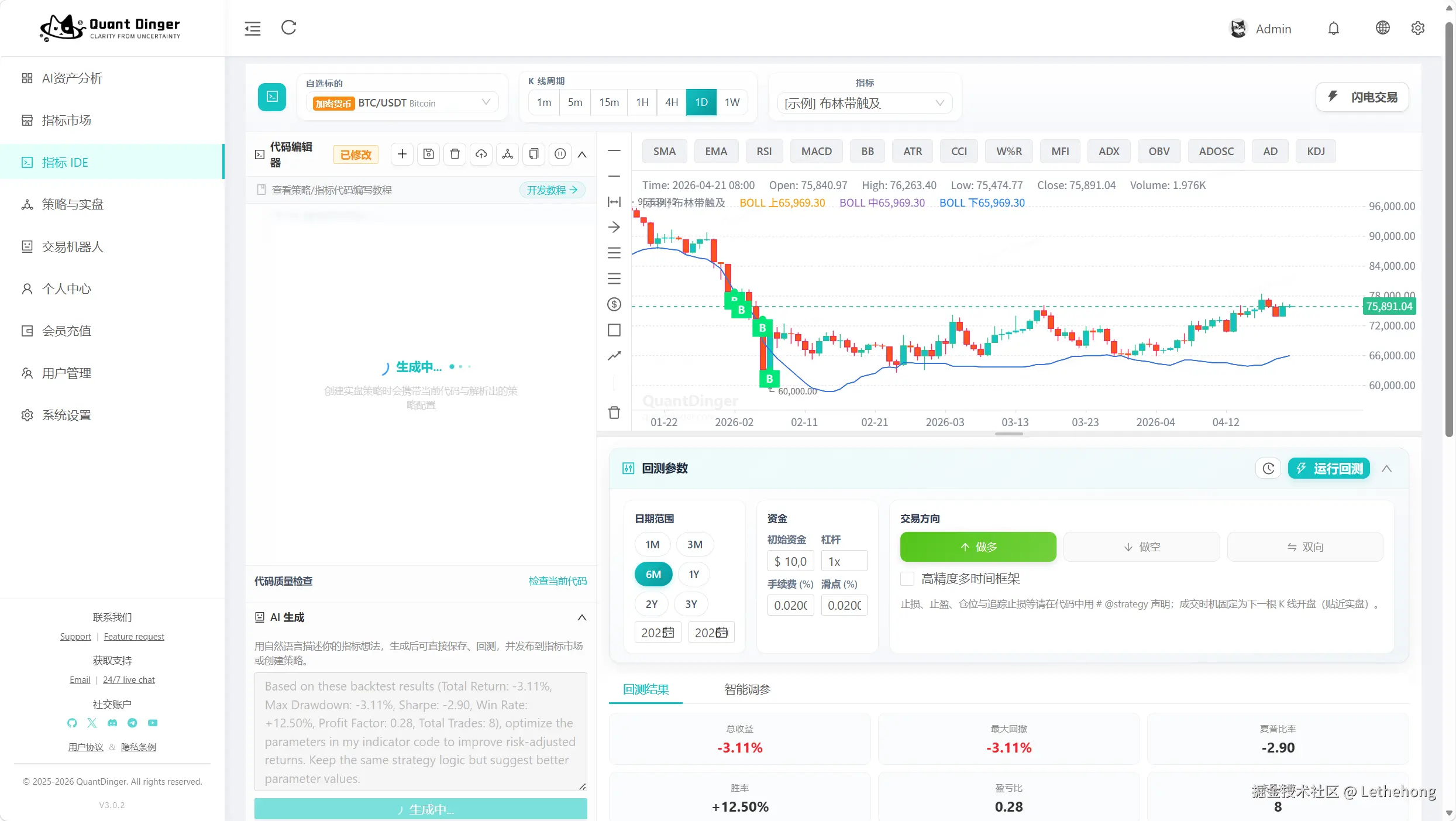
Task: Select the 1Y date range option
Action: pos(694,574)
